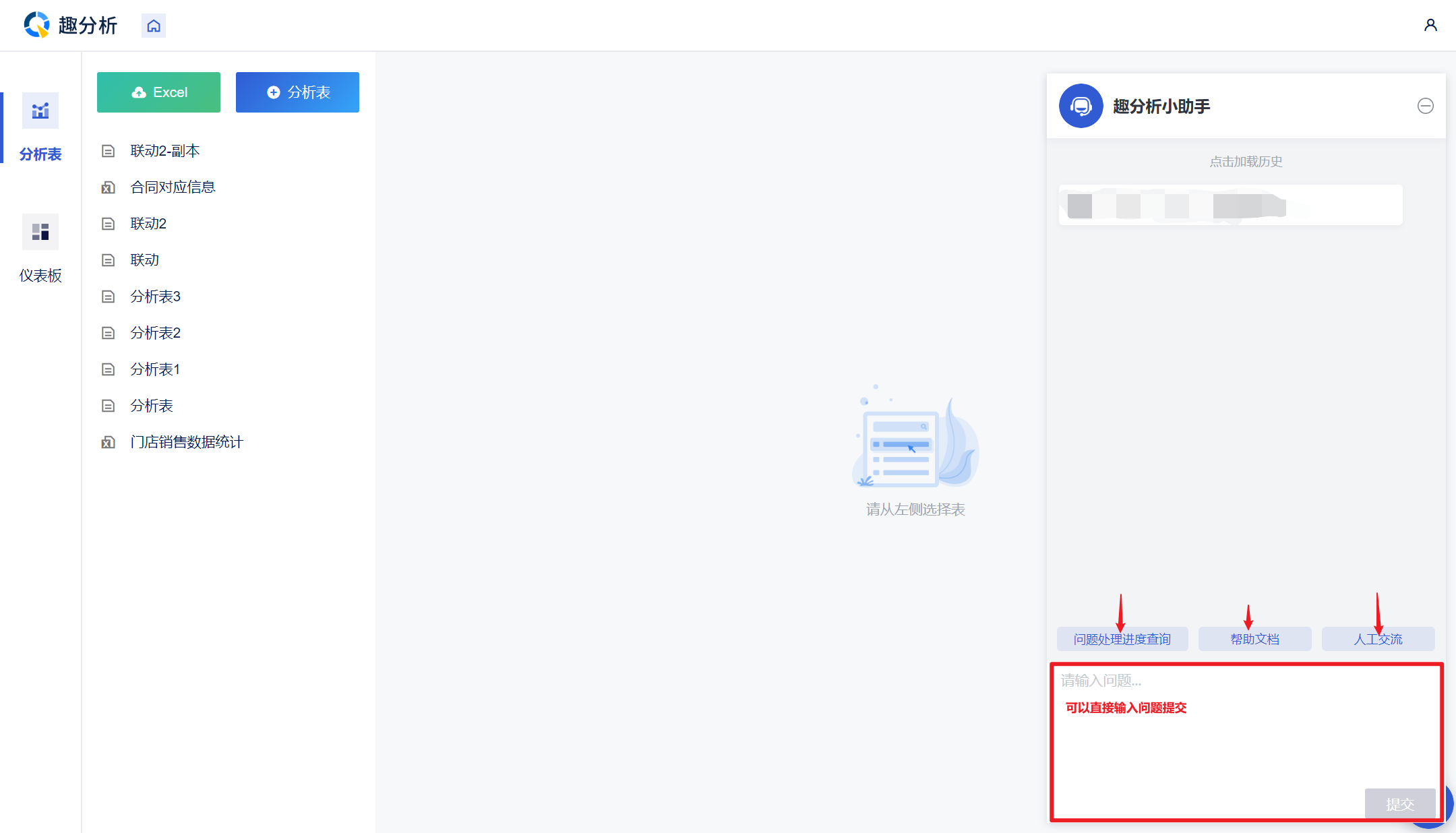Create new 分析表 with blue button
The height and width of the screenshot is (833, 1456).
[x=297, y=92]
